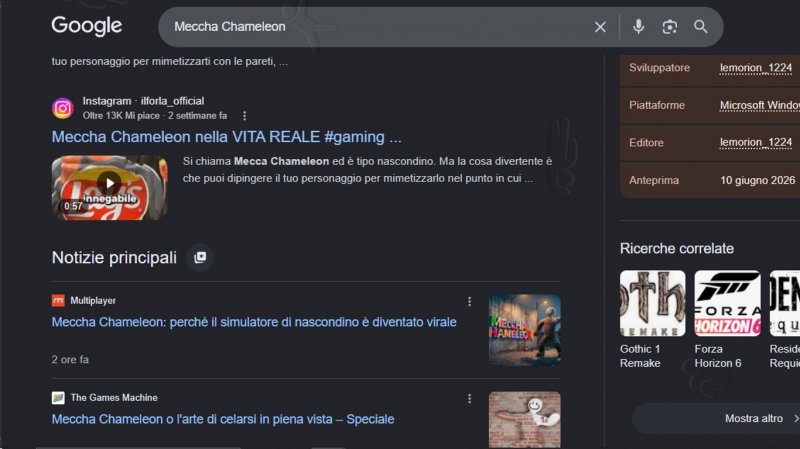The width and height of the screenshot is (800, 449).
Task: Open the Multiplayer article about nascondino simulator
Action: pos(254,322)
